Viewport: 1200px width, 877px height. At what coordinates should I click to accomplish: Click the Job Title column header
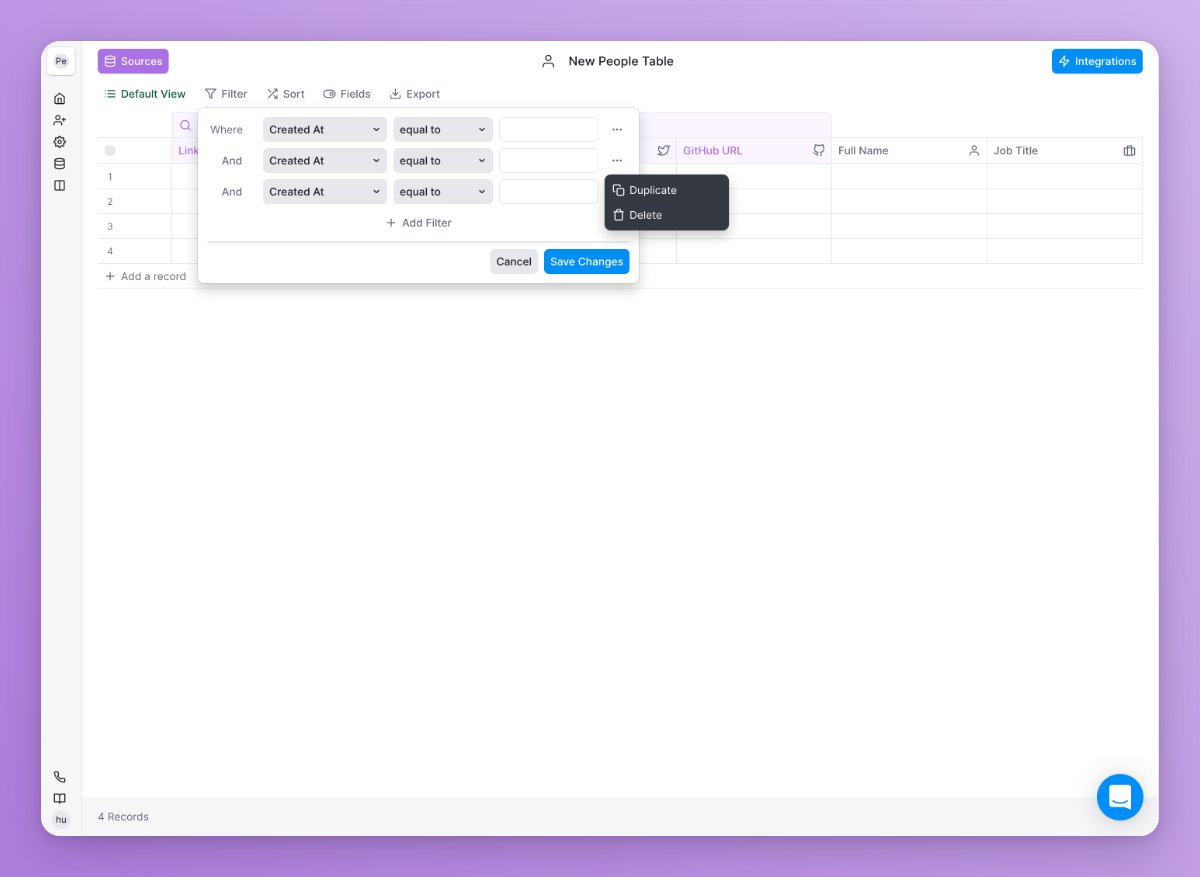[1065, 151]
